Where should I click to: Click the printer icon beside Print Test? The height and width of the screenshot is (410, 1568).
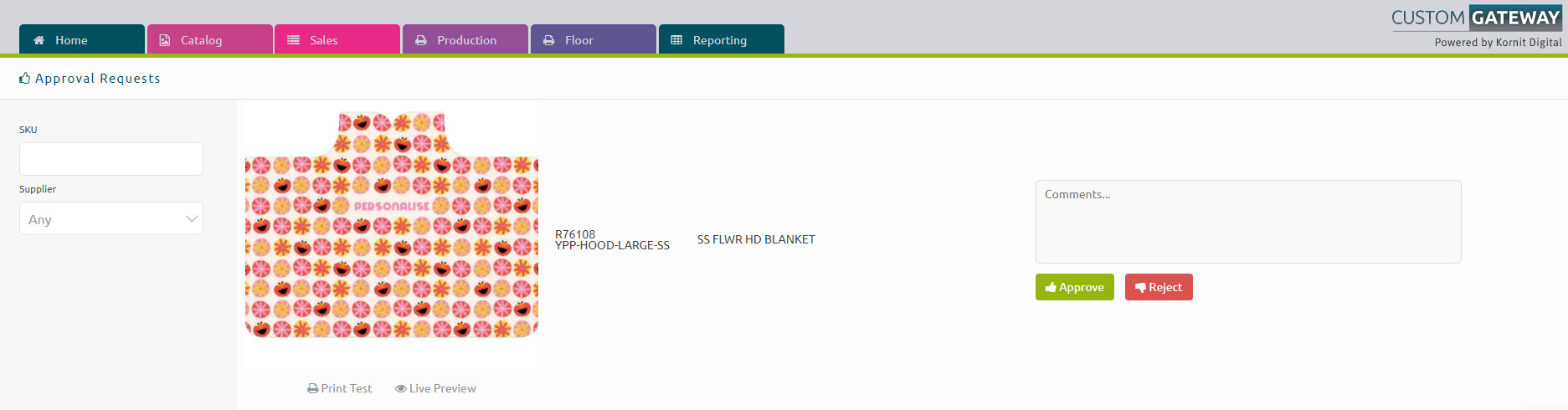[x=313, y=388]
